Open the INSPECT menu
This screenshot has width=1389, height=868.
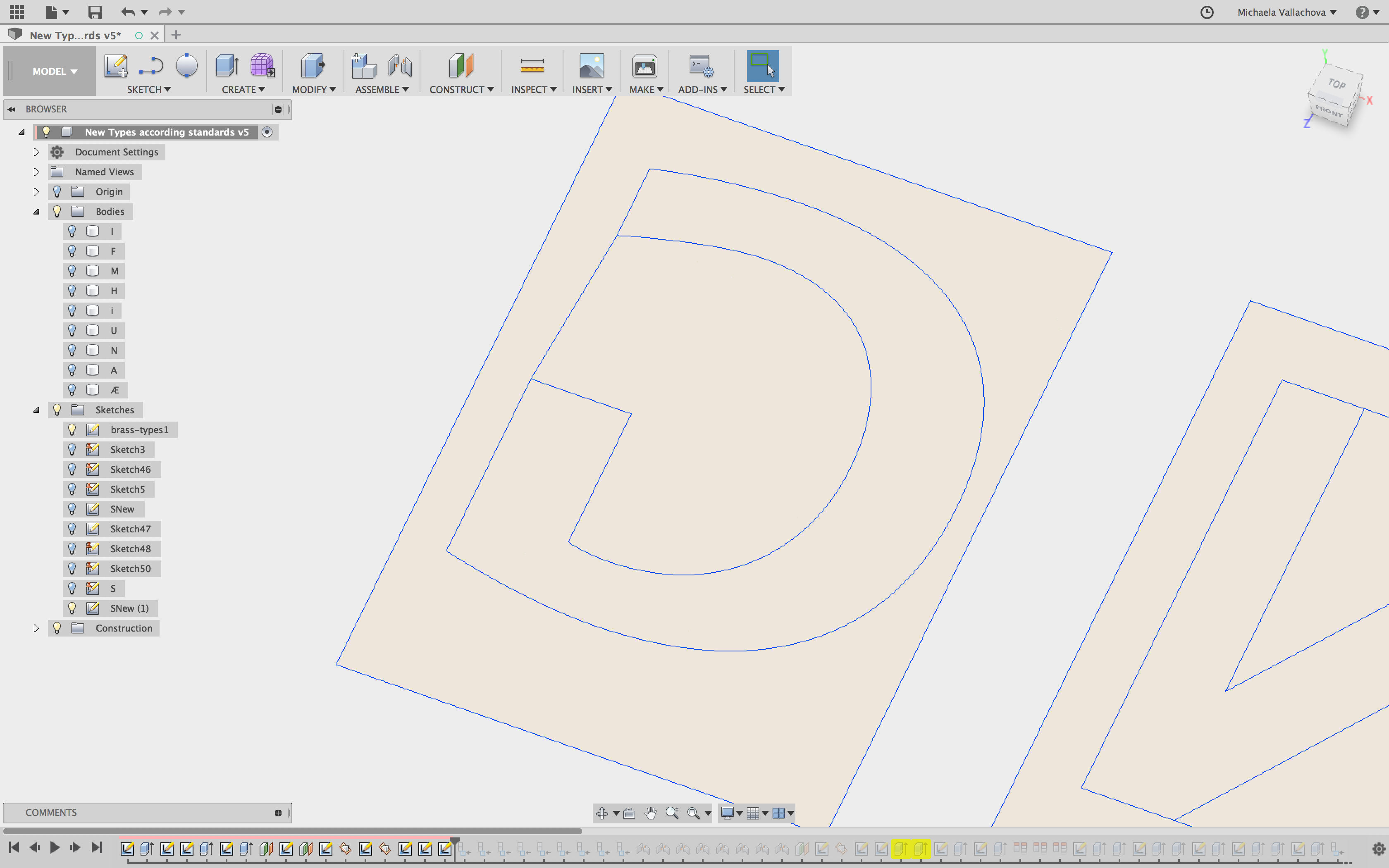pyautogui.click(x=534, y=90)
